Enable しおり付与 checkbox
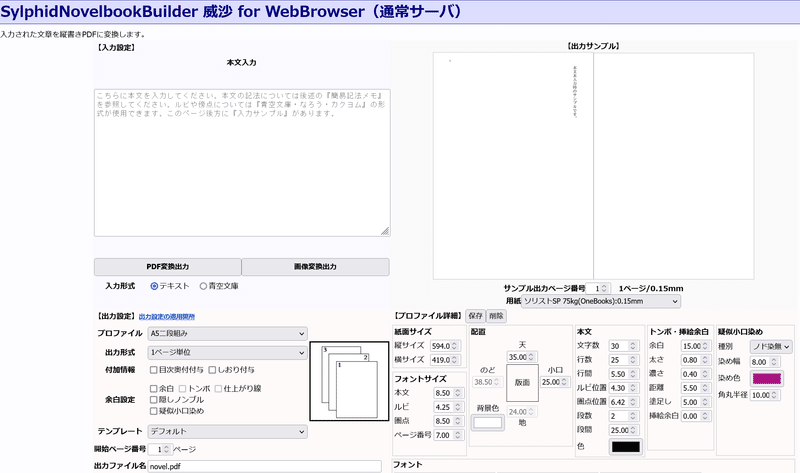Image resolution: width=800 pixels, height=473 pixels. click(212, 369)
